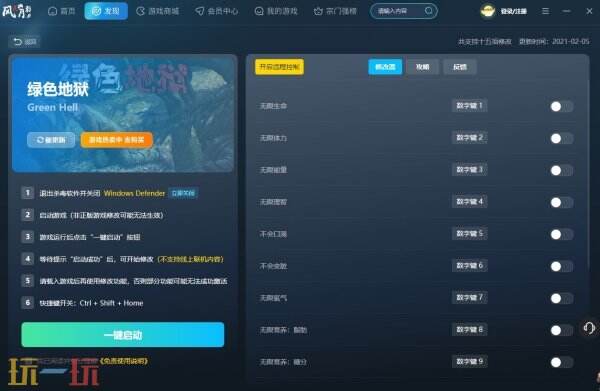Open the headset customer support icon

click(x=589, y=328)
